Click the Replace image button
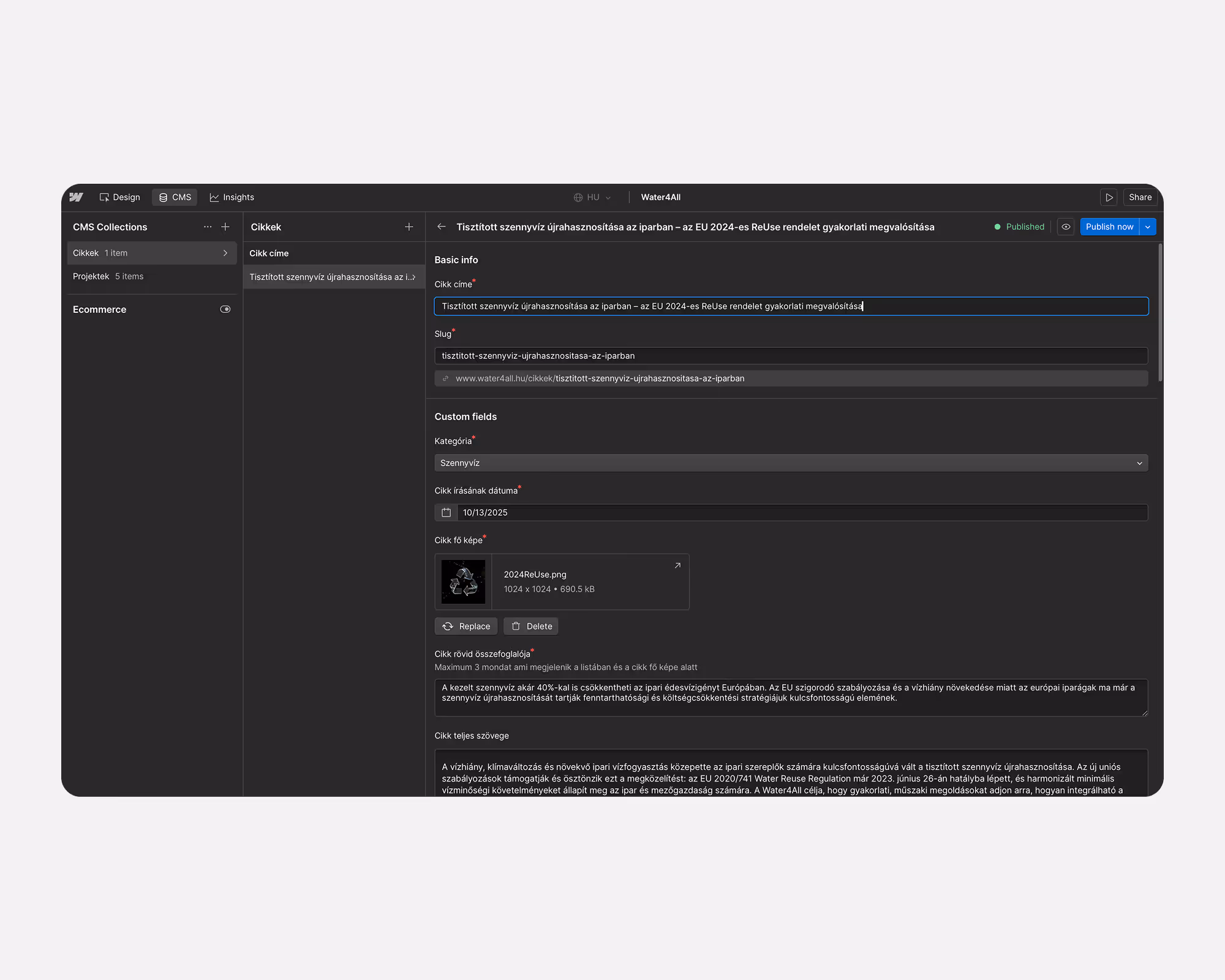Image resolution: width=1225 pixels, height=980 pixels. coord(466,626)
